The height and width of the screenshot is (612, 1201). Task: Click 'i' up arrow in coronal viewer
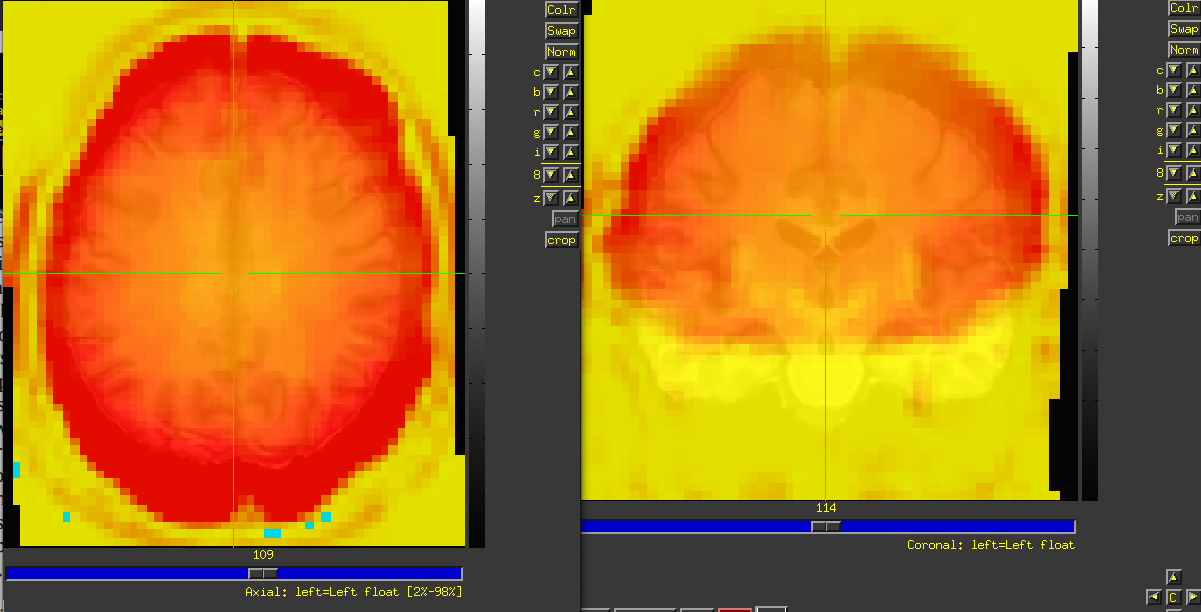click(x=1193, y=150)
